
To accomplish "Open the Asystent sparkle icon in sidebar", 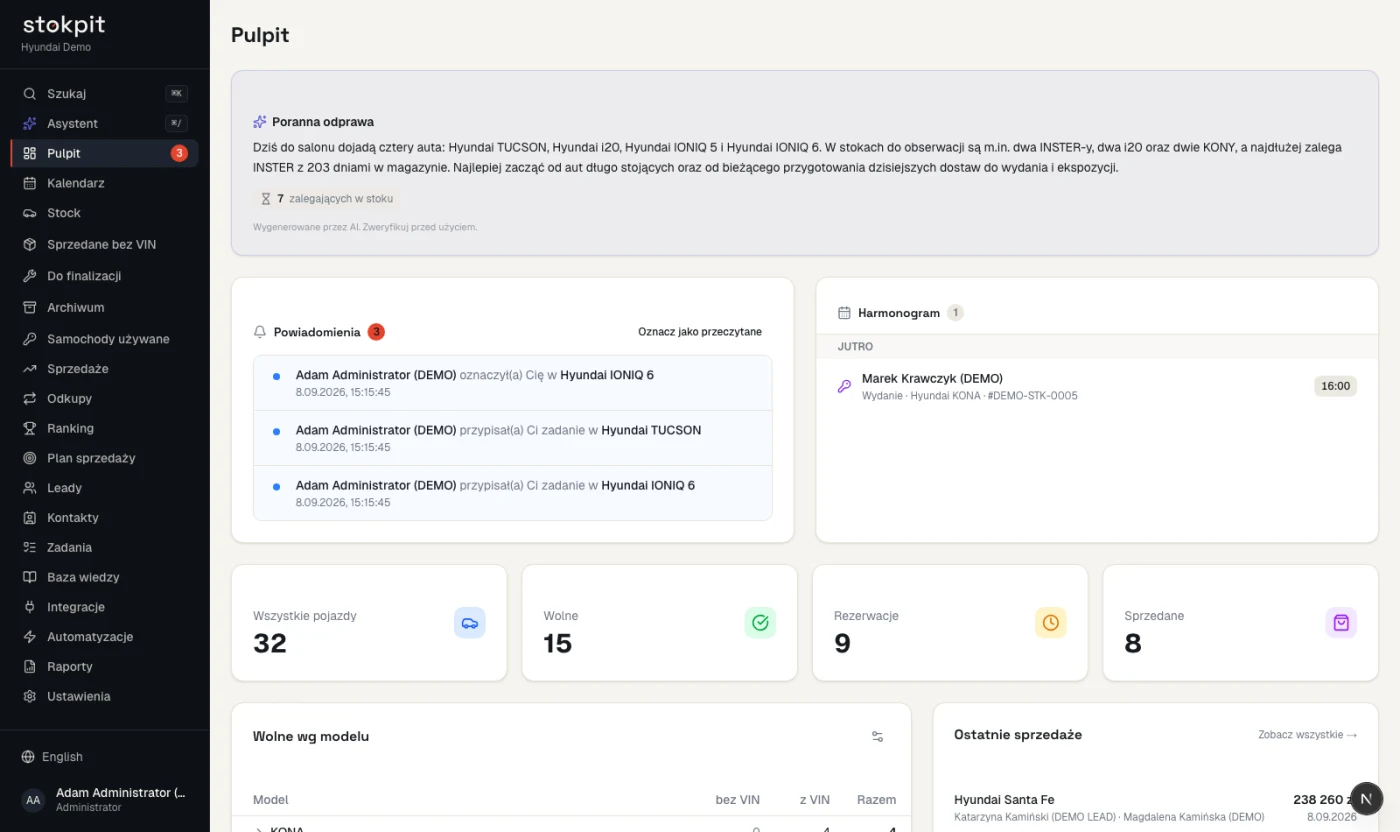I will [29, 124].
